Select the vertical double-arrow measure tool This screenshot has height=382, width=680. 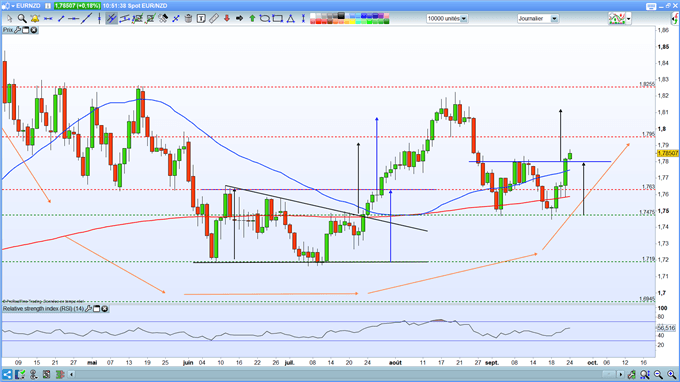(x=303, y=19)
